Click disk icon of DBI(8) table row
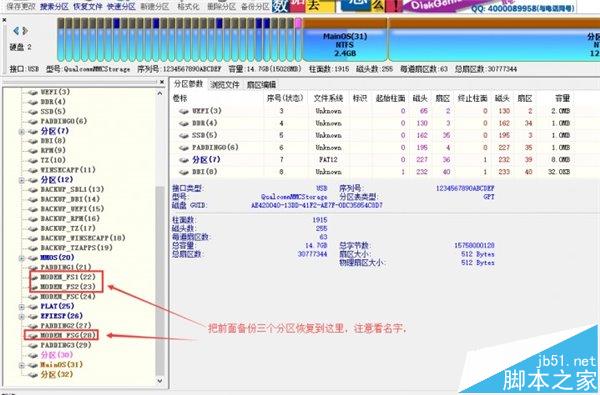 [x=184, y=172]
